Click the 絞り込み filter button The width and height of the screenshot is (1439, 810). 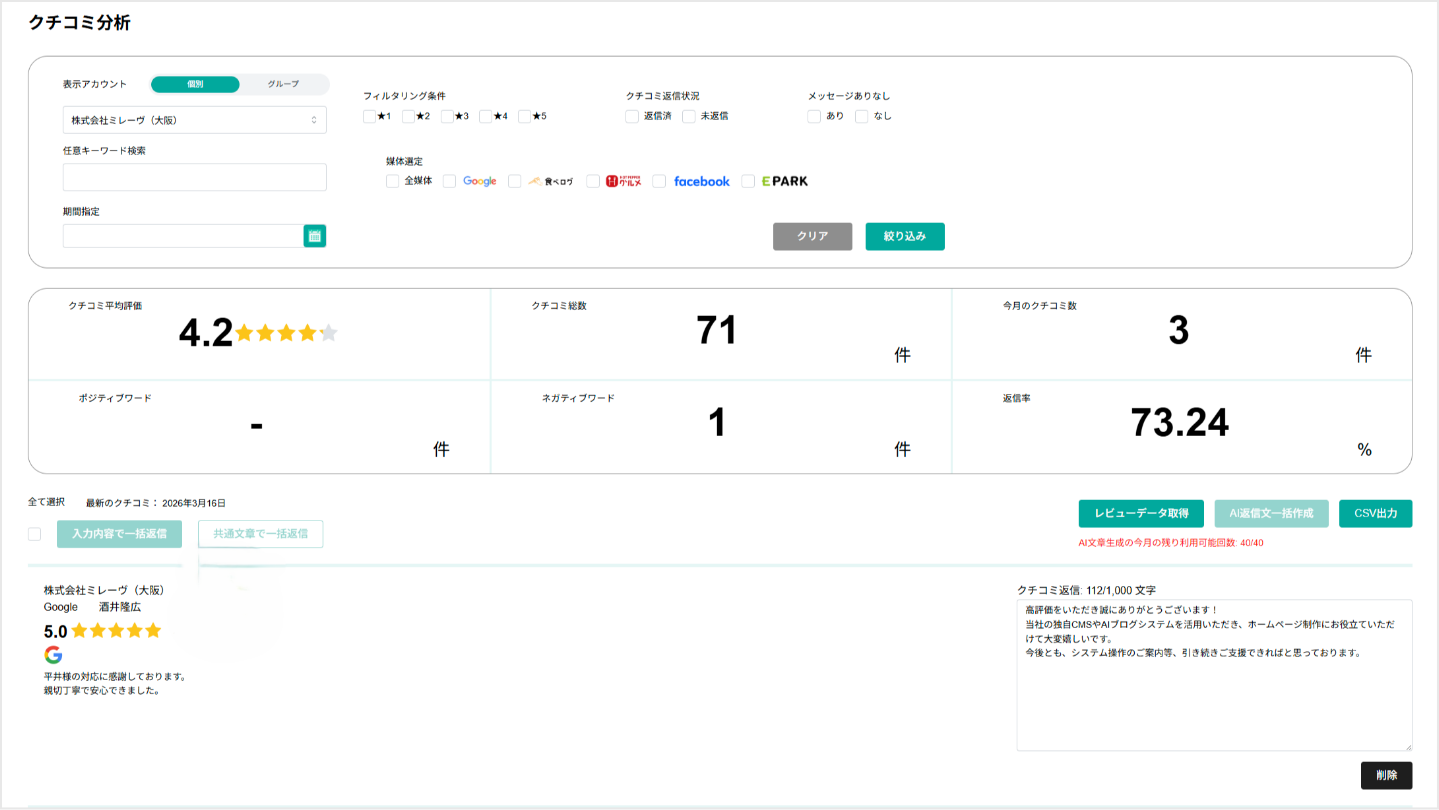click(905, 236)
